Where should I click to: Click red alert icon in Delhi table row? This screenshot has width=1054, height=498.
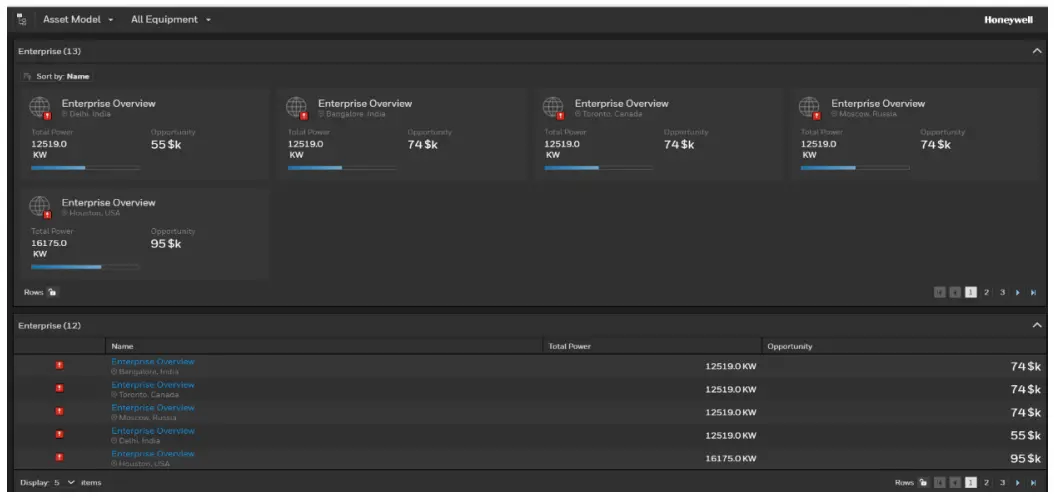coord(59,435)
